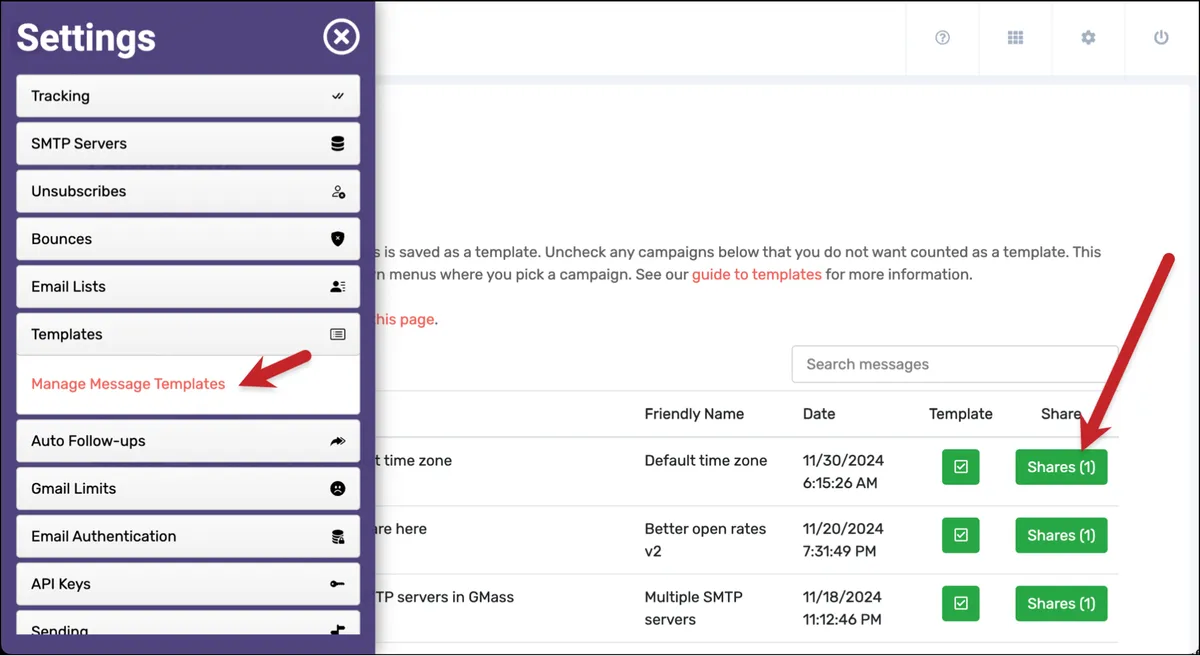Expand the Unsubscribes section

coord(188,192)
